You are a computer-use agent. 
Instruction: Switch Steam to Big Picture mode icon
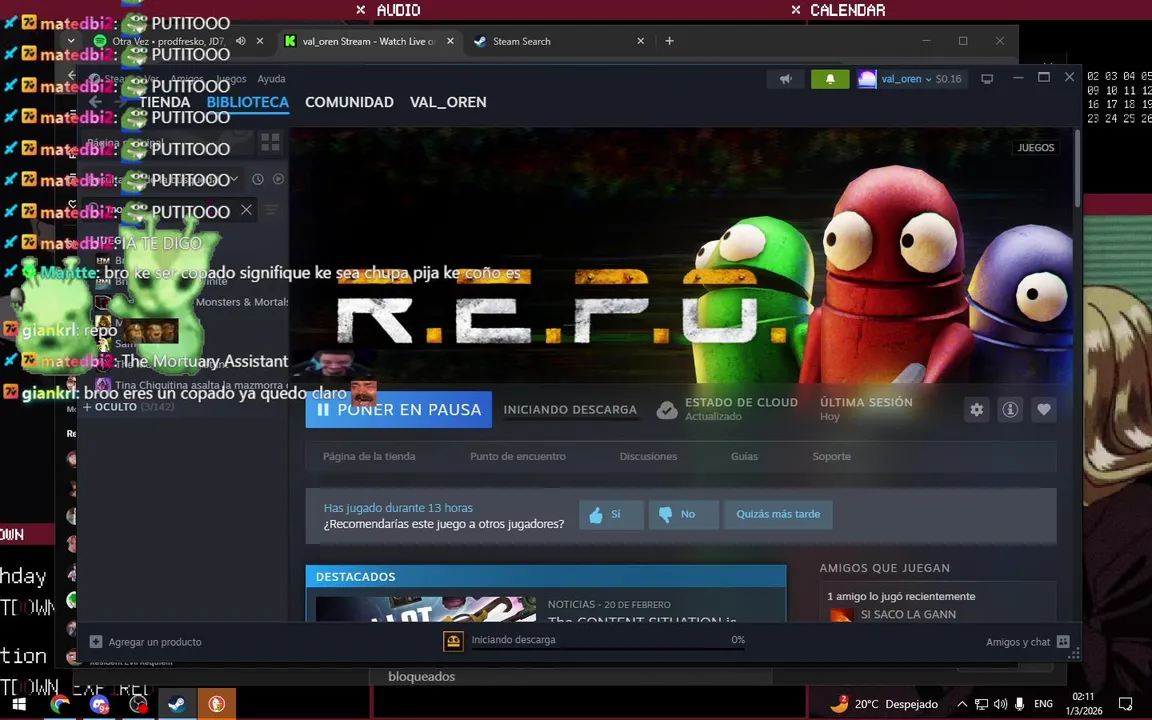tap(987, 79)
